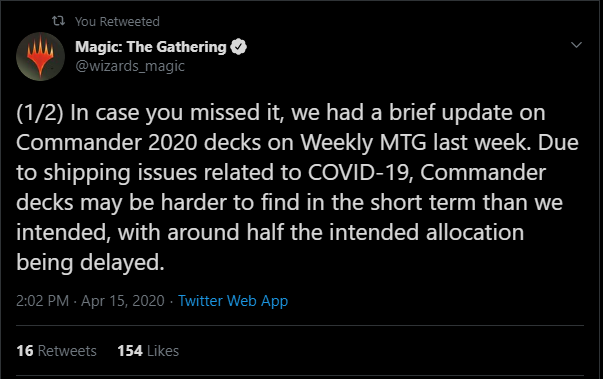Screen dimensions: 603x379
Task: Click the Commander 2020 phrase in tweet
Action: point(107,143)
